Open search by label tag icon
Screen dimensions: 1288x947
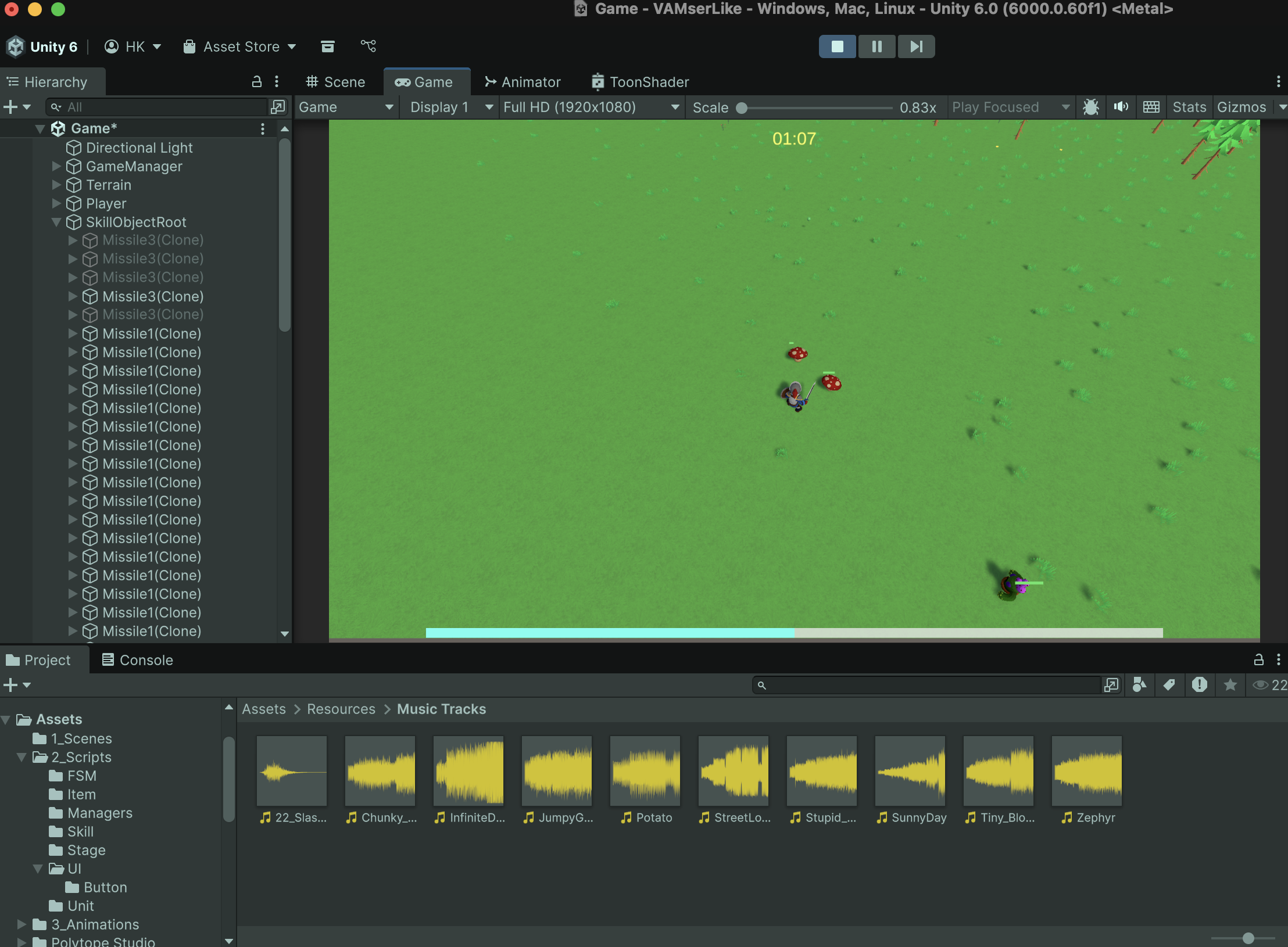tap(1169, 685)
